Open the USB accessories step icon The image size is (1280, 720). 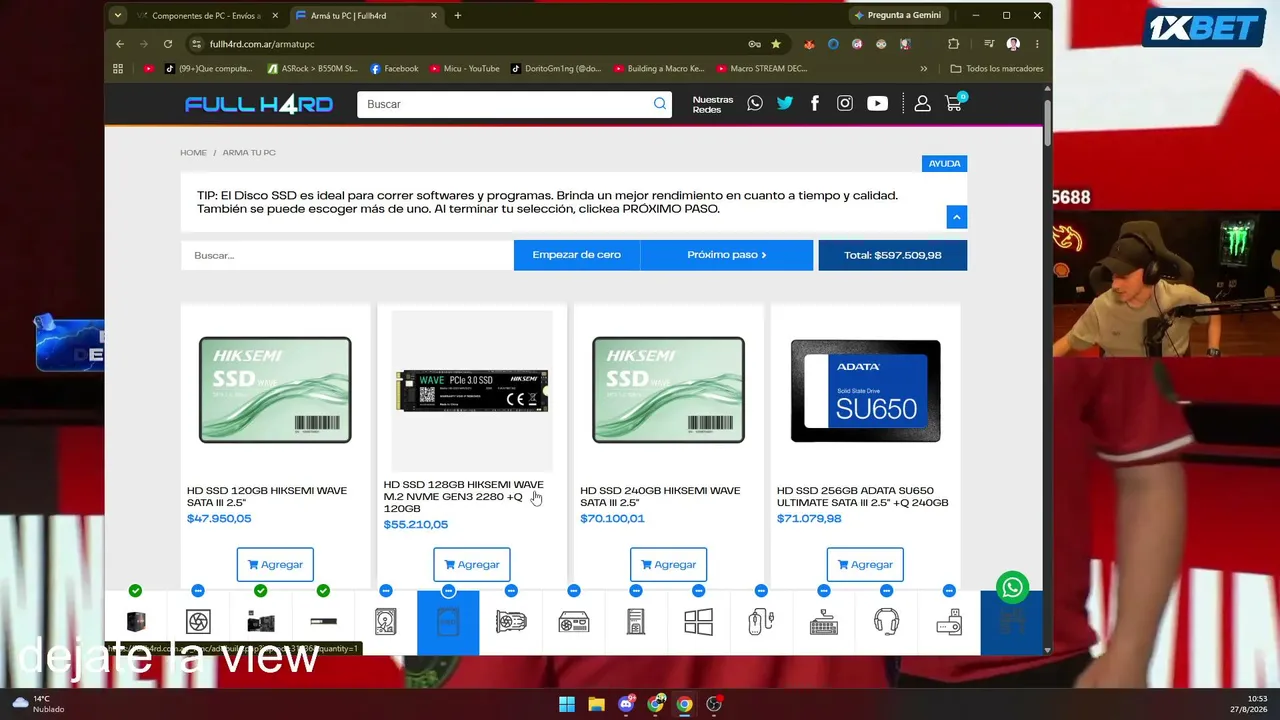[x=949, y=622]
